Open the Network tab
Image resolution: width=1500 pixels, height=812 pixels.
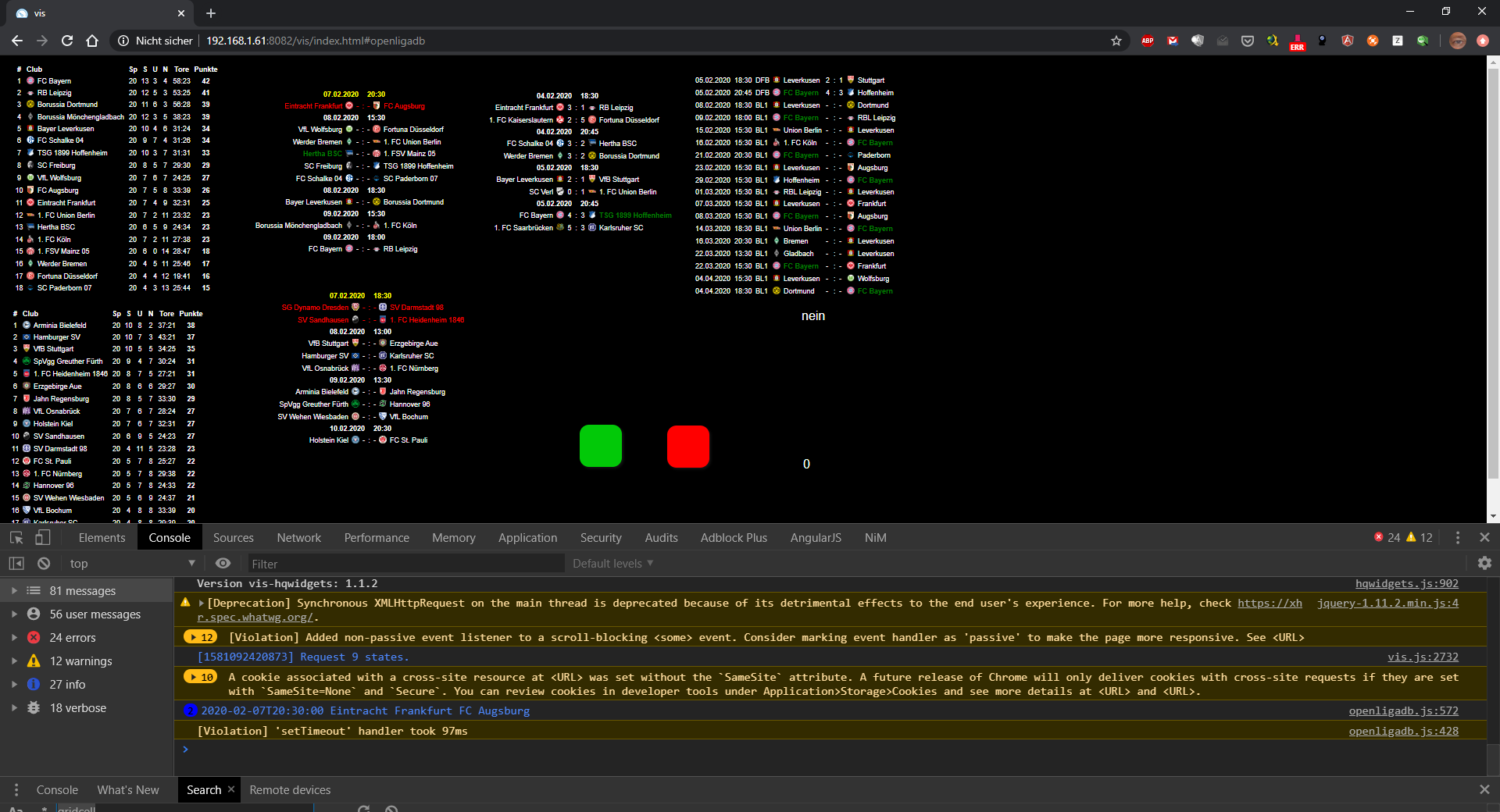[298, 537]
